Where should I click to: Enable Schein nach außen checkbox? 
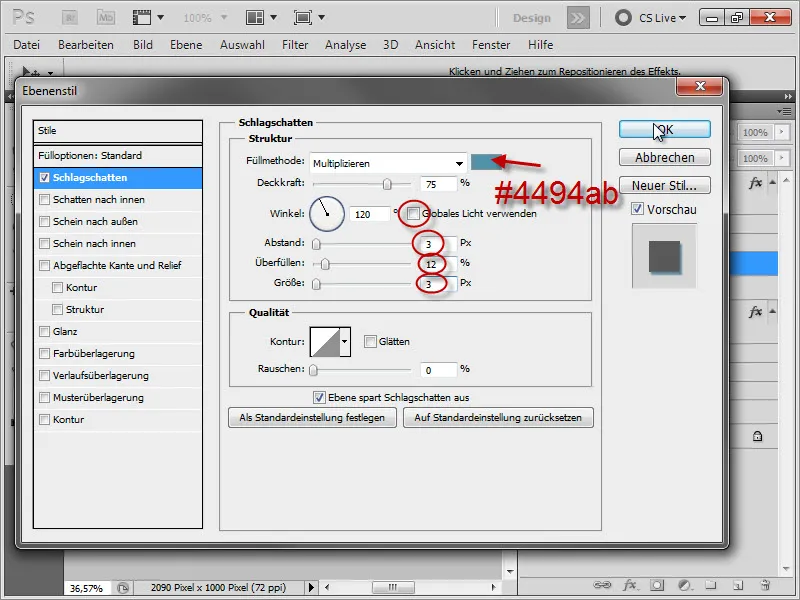coord(44,221)
